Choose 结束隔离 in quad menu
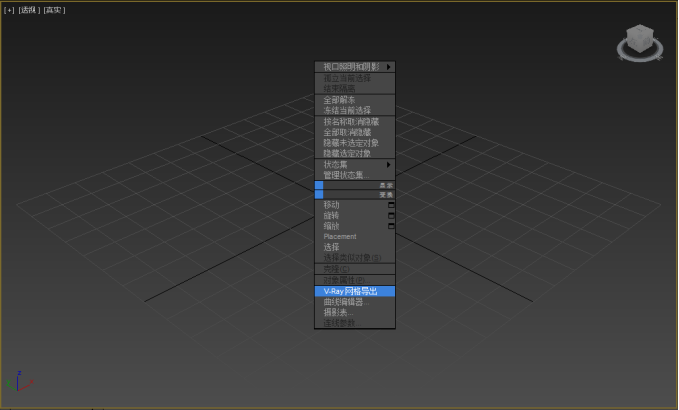The image size is (679, 410). pos(355,88)
